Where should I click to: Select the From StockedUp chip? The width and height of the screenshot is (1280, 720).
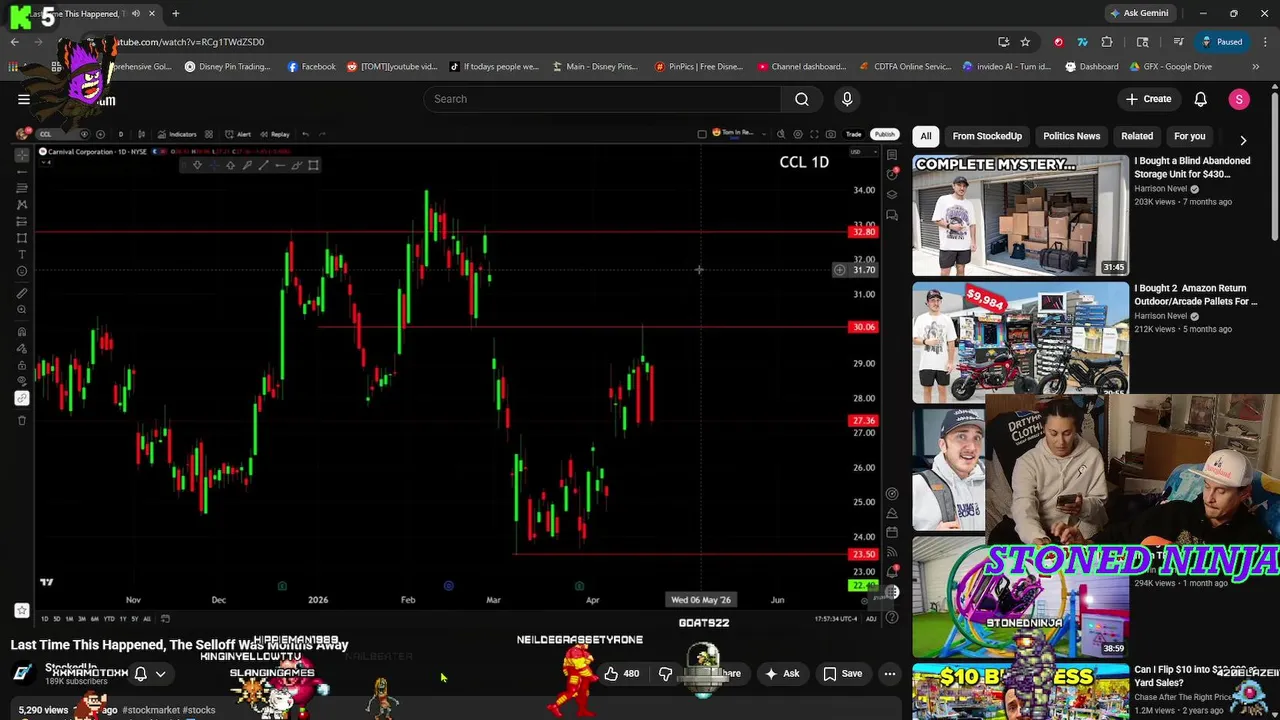click(x=987, y=136)
